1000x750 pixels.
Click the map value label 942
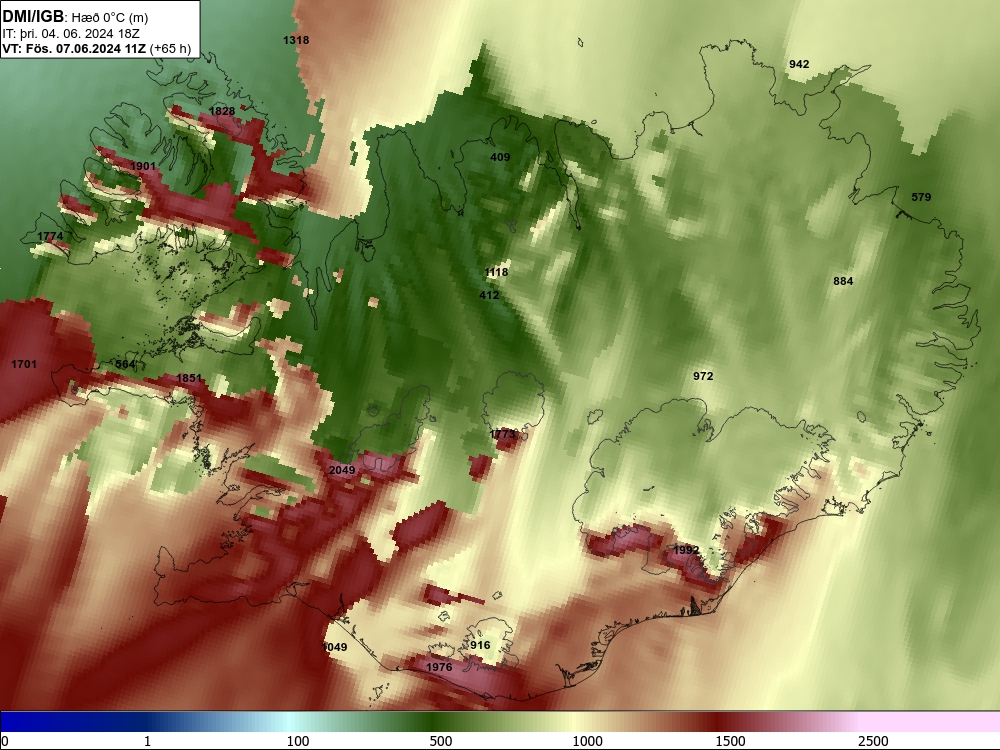pos(799,64)
